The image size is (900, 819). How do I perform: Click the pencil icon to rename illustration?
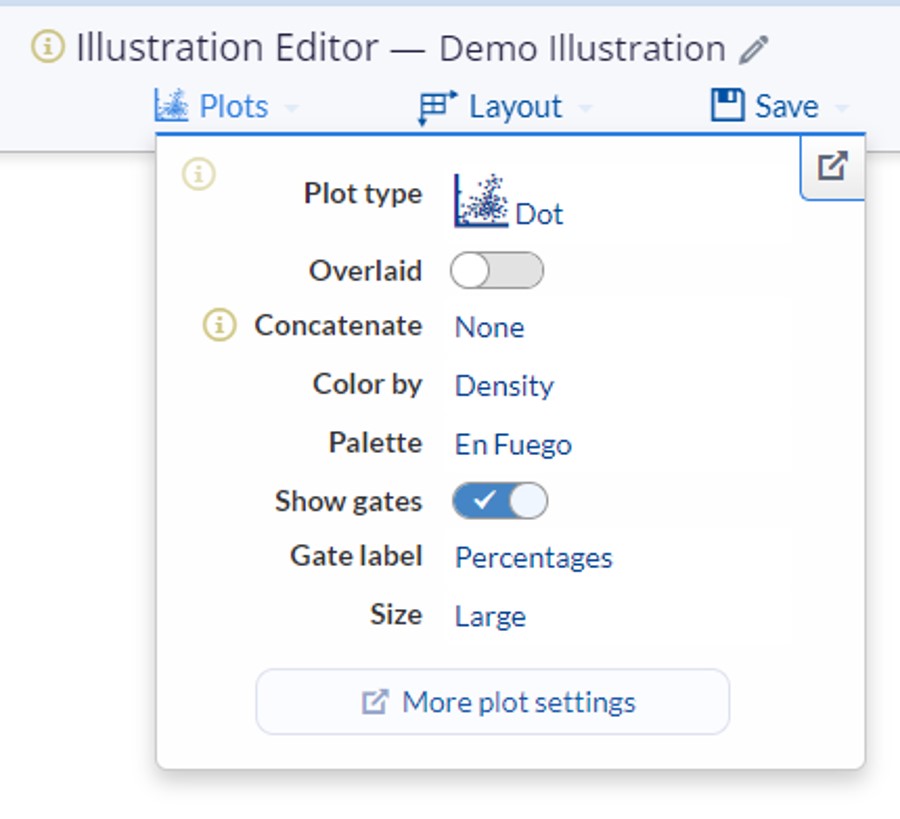[x=754, y=49]
